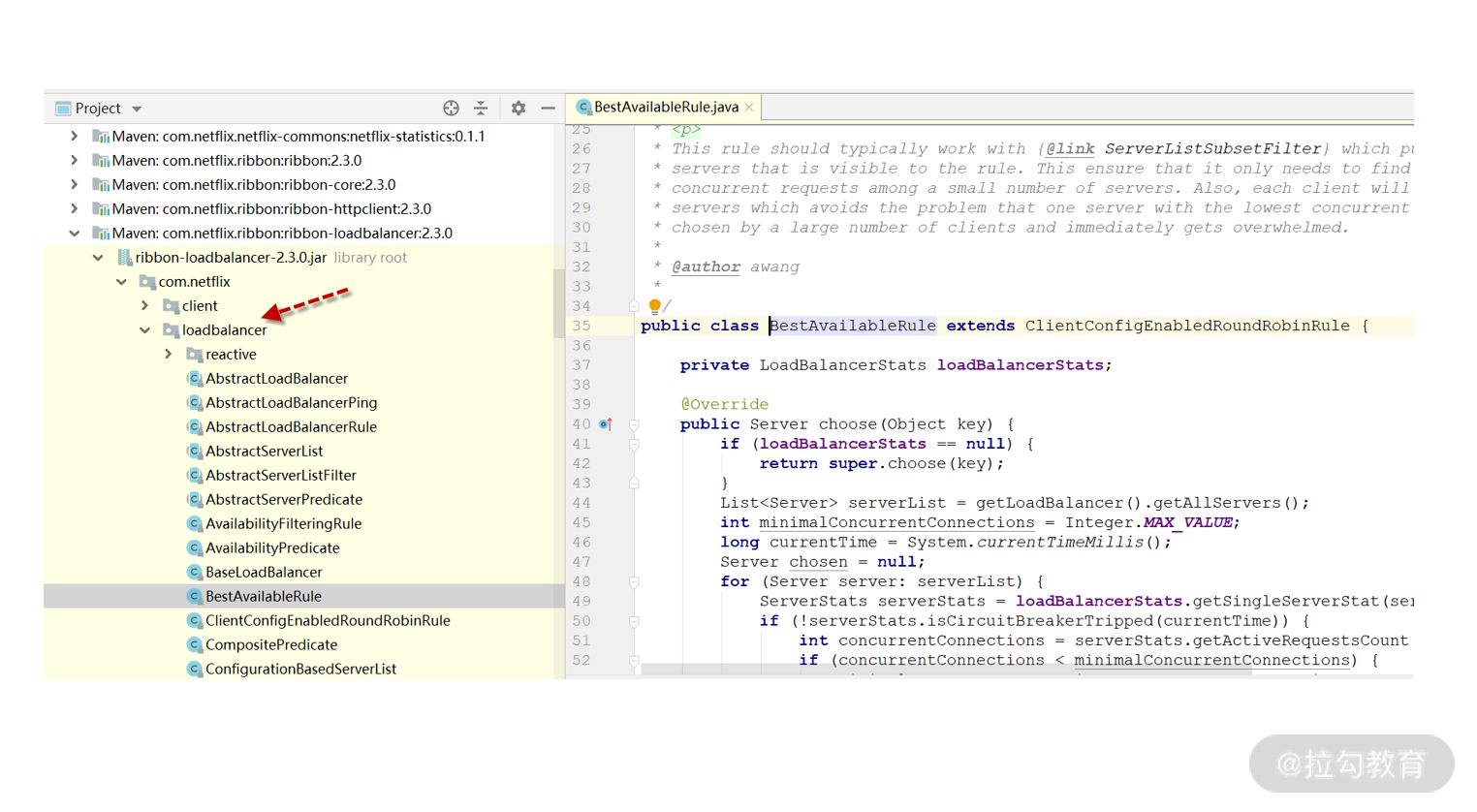The image size is (1477, 812).
Task: Expand Maven netflix-statistics:0.1.1 library node
Action: tap(75, 137)
